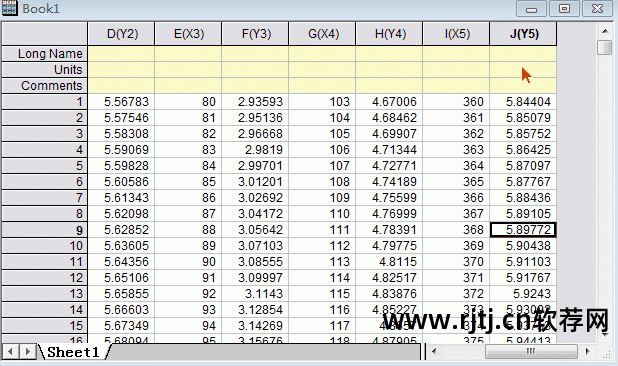This screenshot has width=618, height=366.
Task: Click cell with value 5.65106
Action: point(121,278)
